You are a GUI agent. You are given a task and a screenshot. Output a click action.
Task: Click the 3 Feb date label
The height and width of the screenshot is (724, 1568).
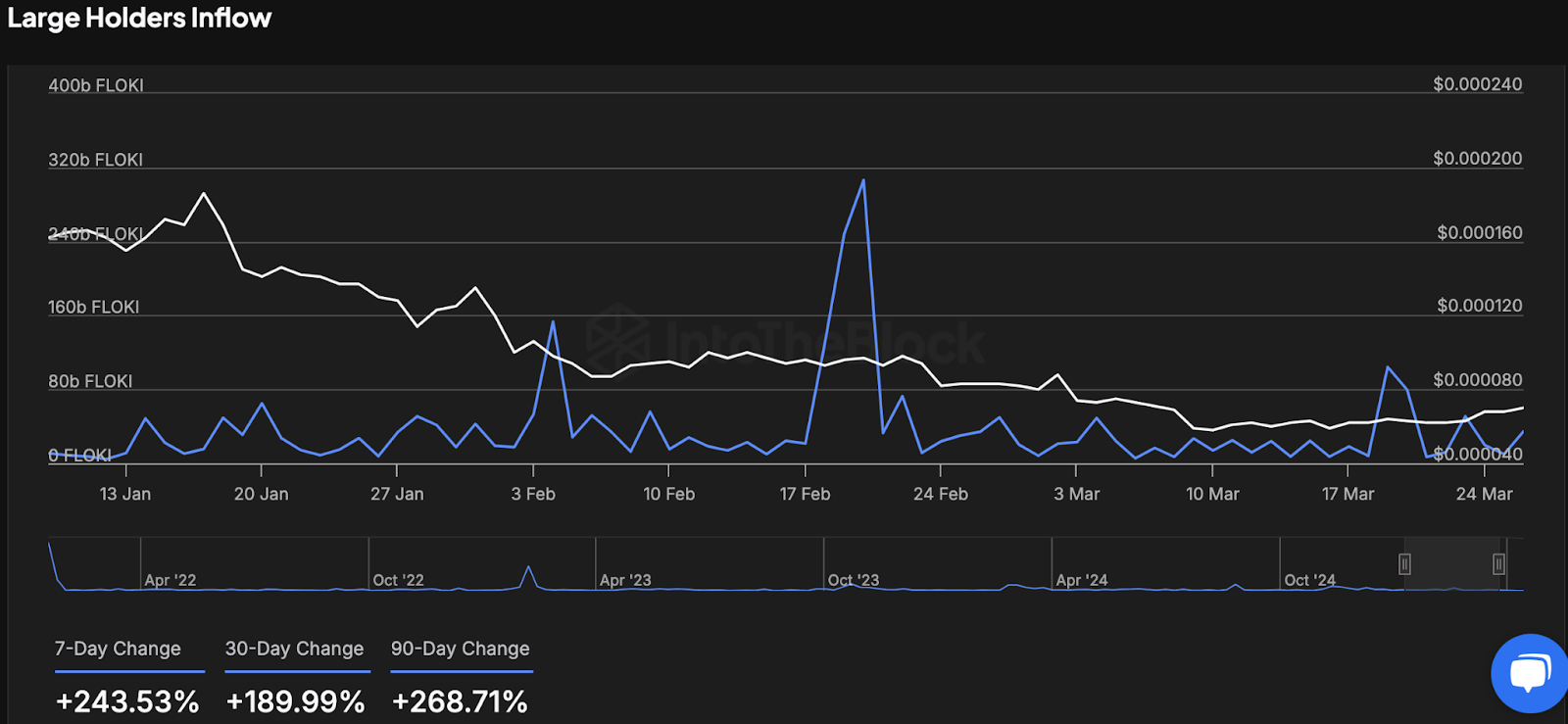click(x=533, y=494)
